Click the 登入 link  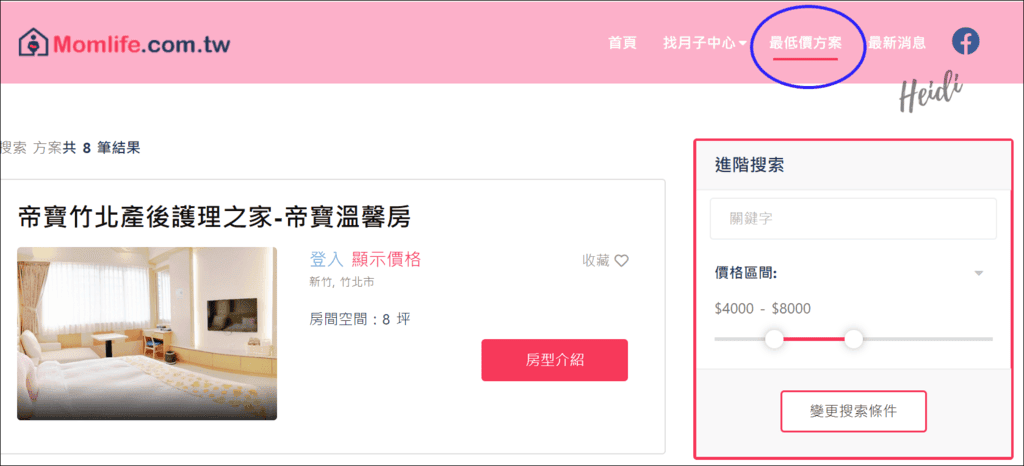coord(327,260)
